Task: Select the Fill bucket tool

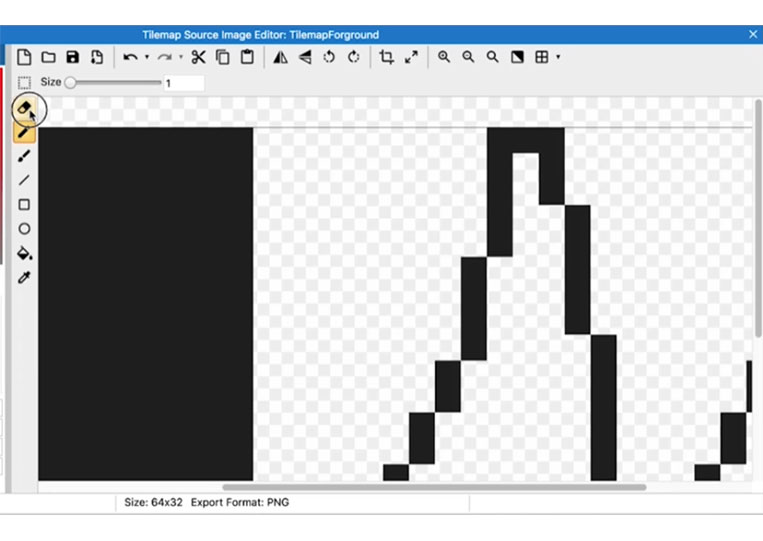Action: coord(24,253)
